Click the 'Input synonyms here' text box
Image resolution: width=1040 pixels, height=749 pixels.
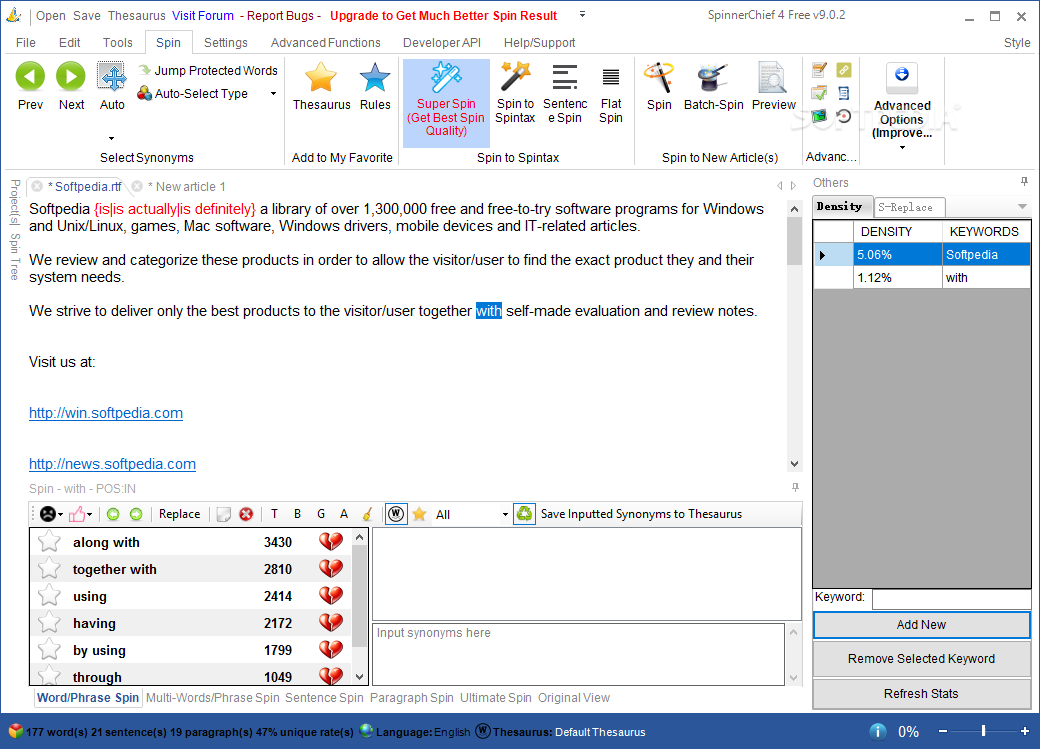click(578, 654)
